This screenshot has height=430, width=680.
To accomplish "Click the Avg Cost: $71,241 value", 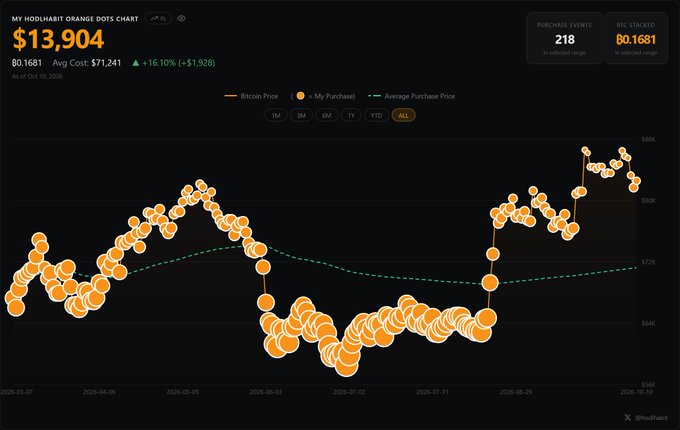I will [x=87, y=63].
